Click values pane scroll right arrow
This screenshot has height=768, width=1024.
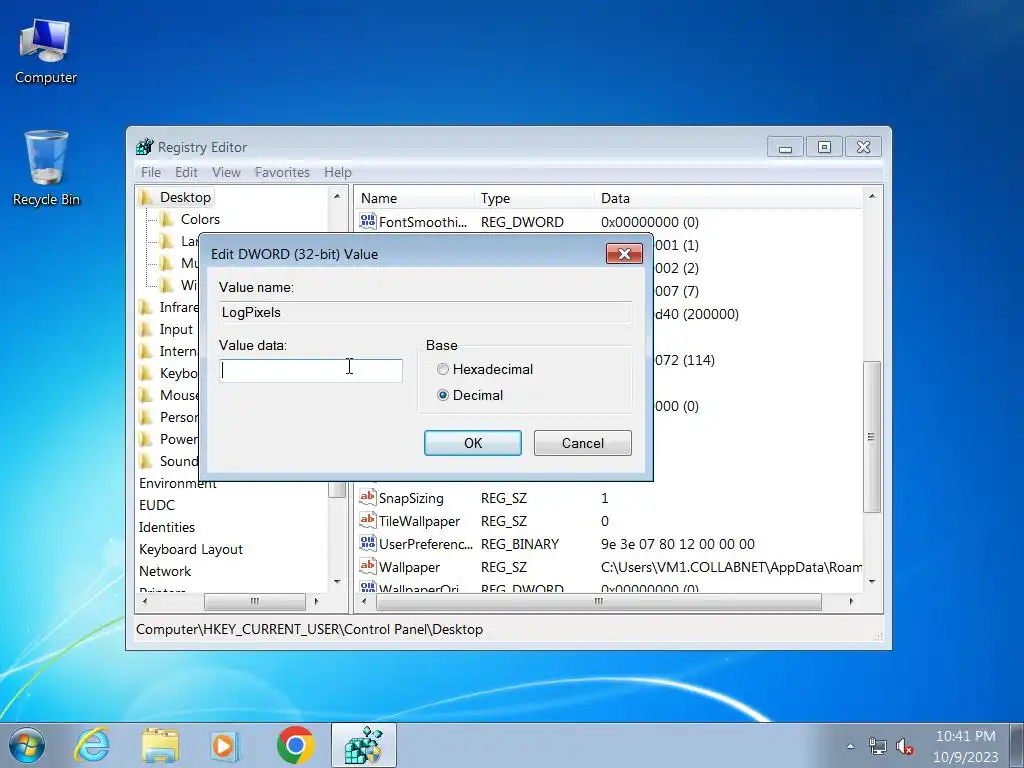851,601
